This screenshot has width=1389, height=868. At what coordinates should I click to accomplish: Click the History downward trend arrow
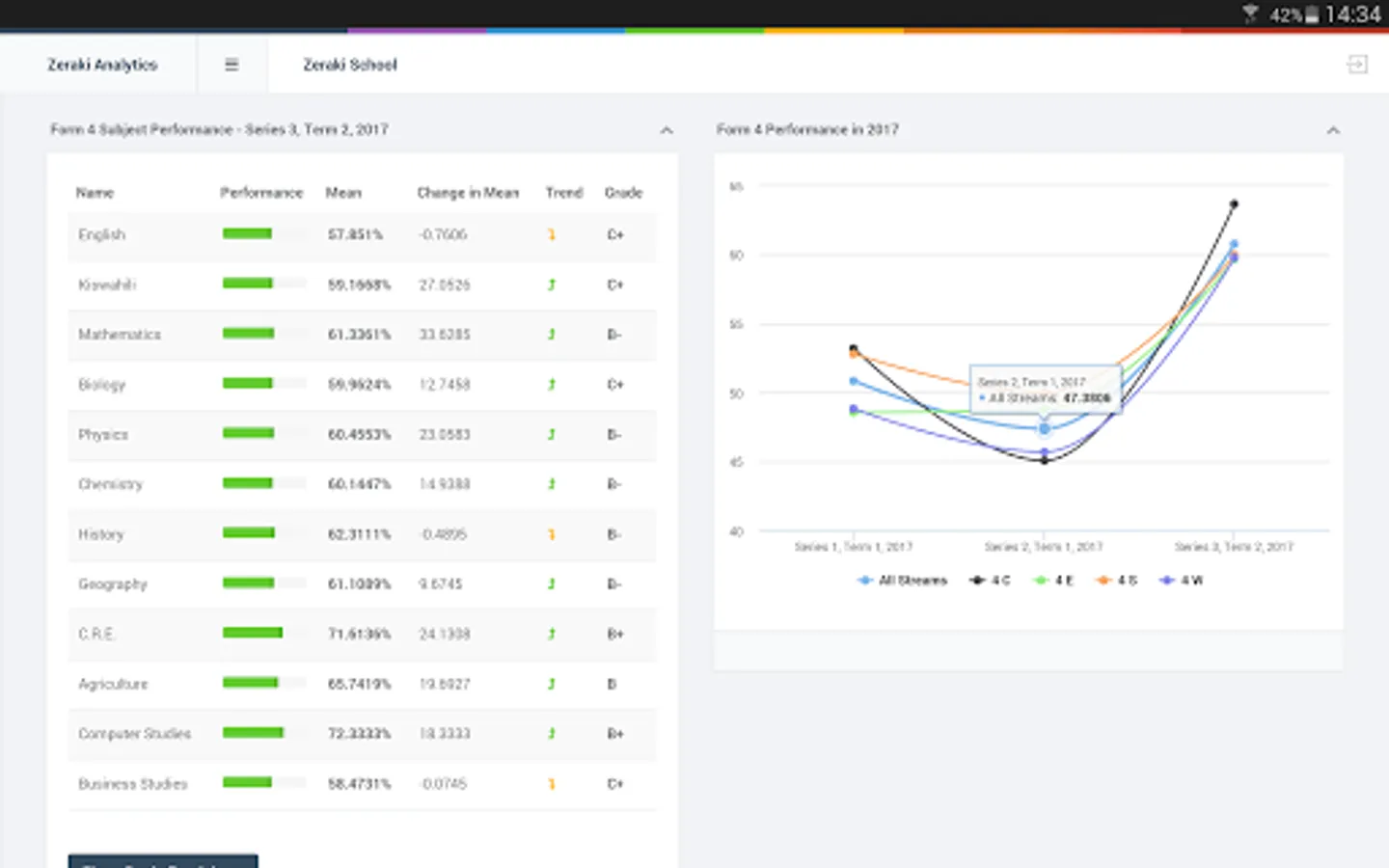pyautogui.click(x=552, y=534)
